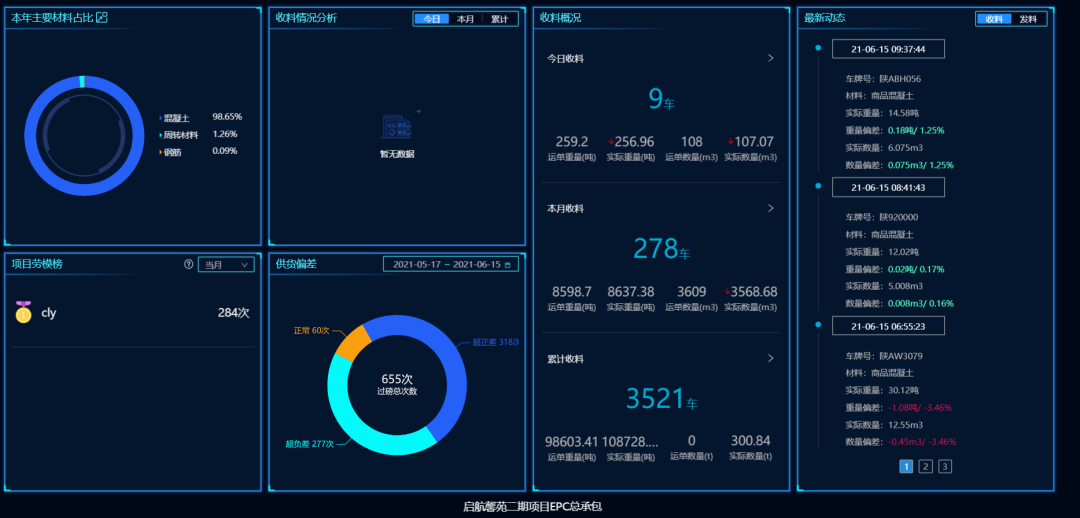Select the 累计 tab in 收料情况分析
This screenshot has height=518, width=1080.
coord(499,19)
